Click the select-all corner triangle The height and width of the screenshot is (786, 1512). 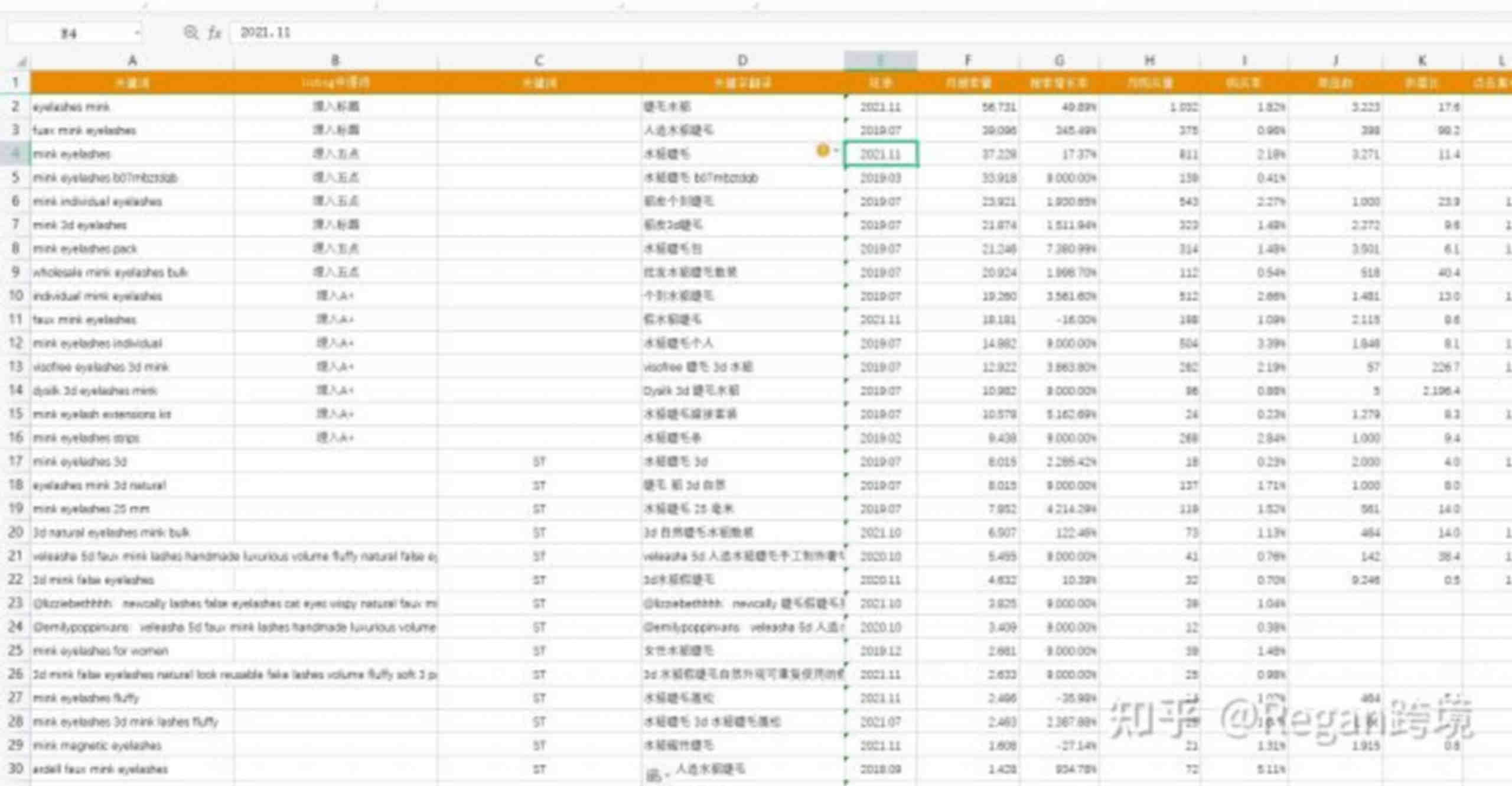click(21, 61)
